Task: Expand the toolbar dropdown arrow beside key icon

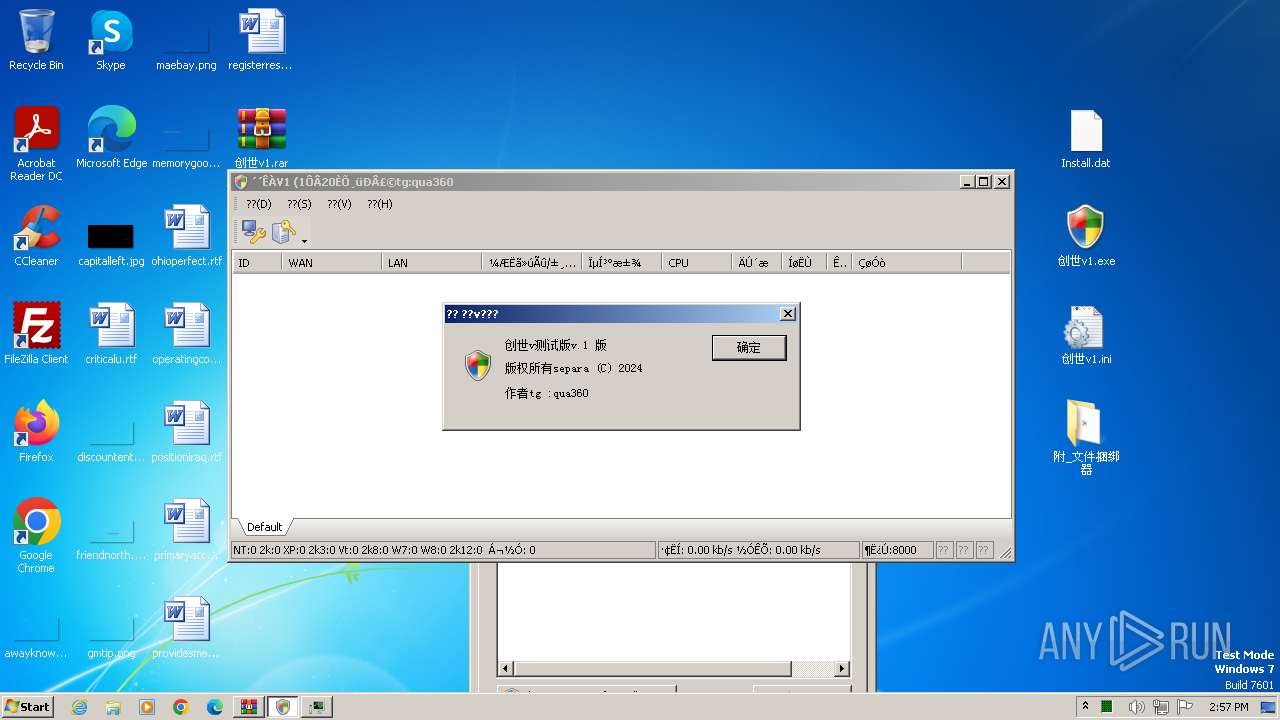Action: [304, 240]
